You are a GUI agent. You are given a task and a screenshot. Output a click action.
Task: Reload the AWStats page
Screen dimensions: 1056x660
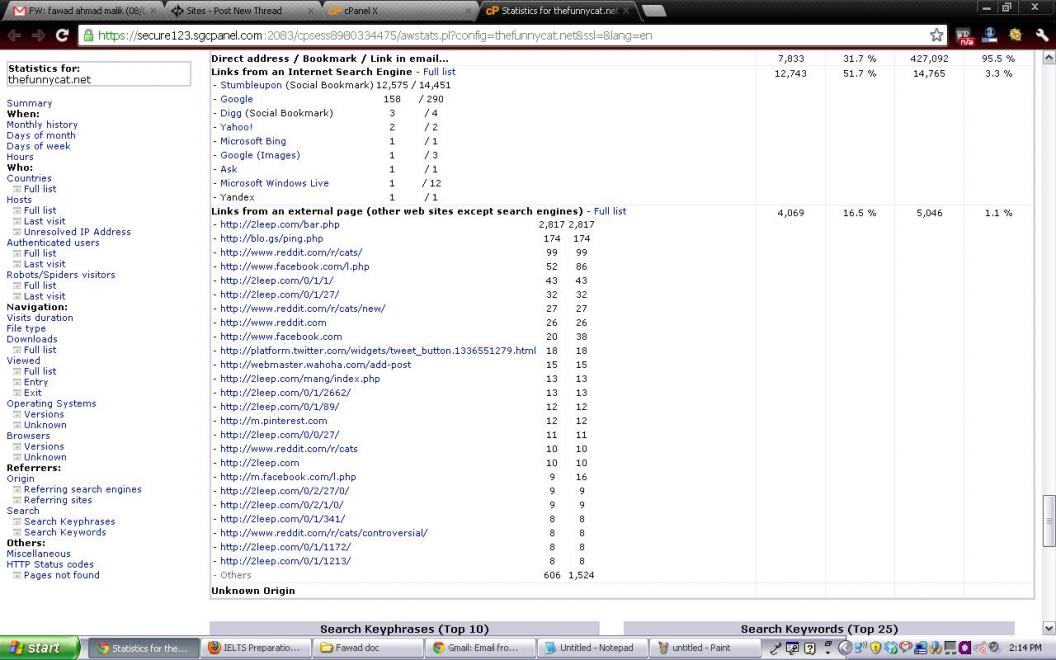(62, 35)
